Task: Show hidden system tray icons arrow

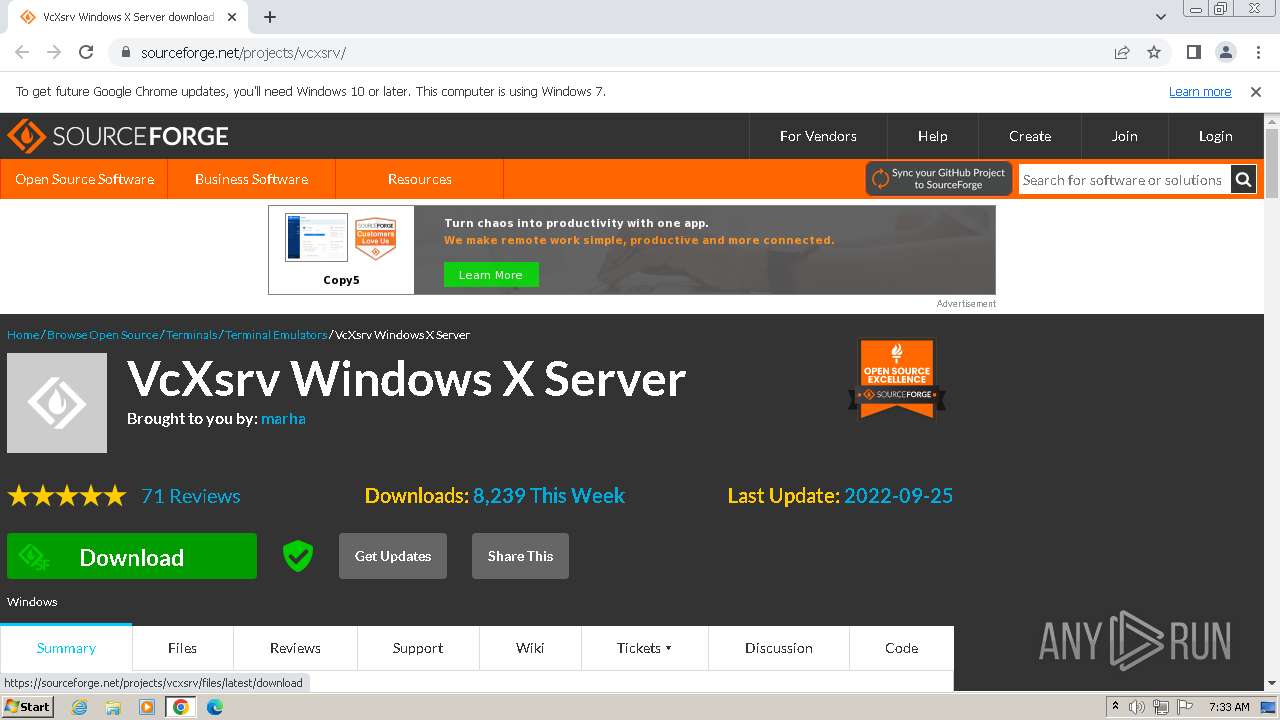Action: pyautogui.click(x=1115, y=707)
